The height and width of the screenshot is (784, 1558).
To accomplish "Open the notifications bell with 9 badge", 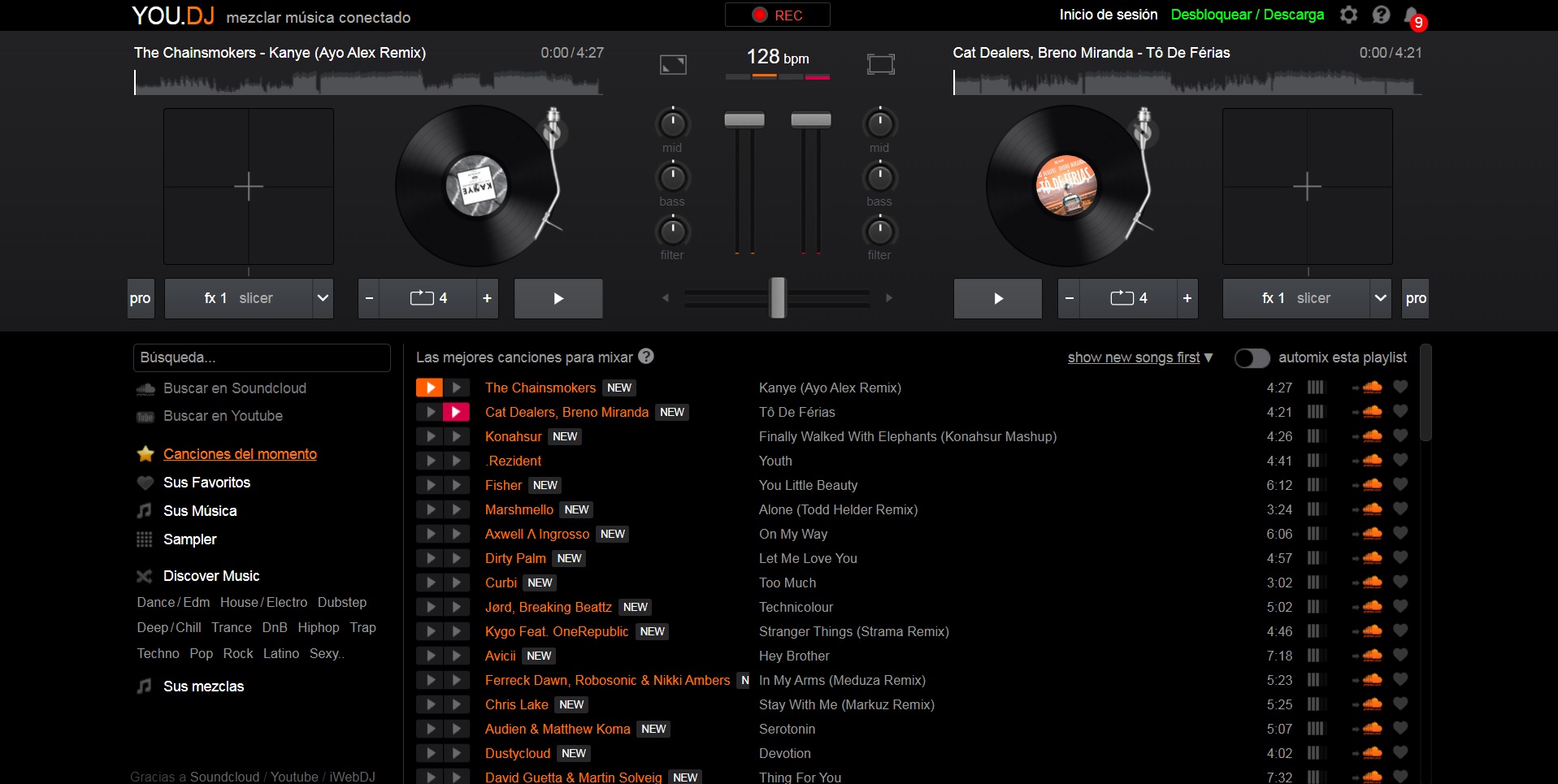I will 1413,15.
